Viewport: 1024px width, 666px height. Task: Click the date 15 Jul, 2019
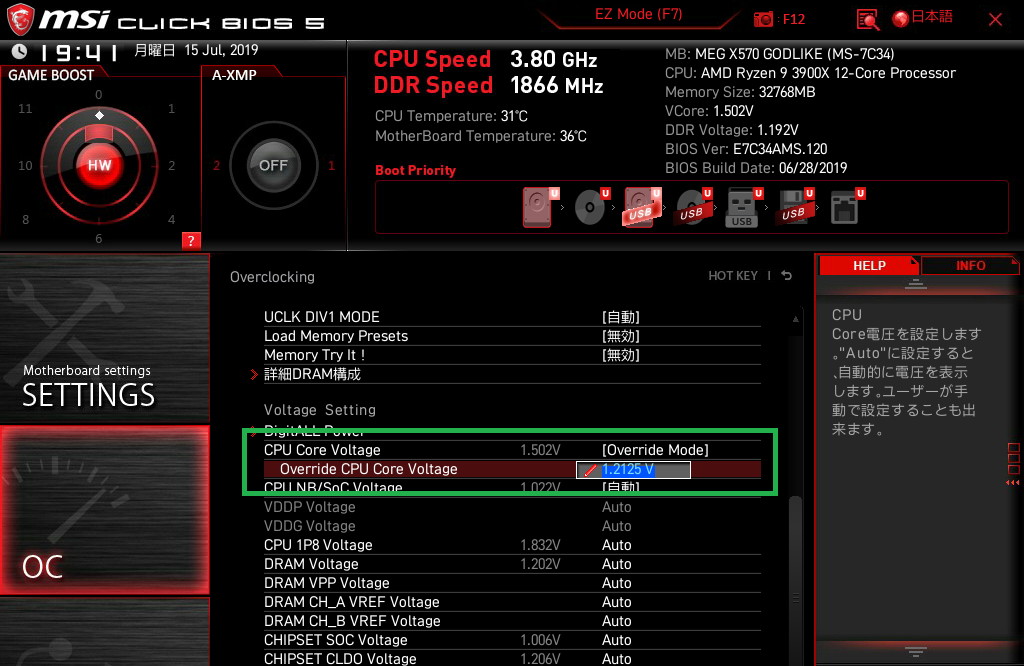[x=221, y=50]
